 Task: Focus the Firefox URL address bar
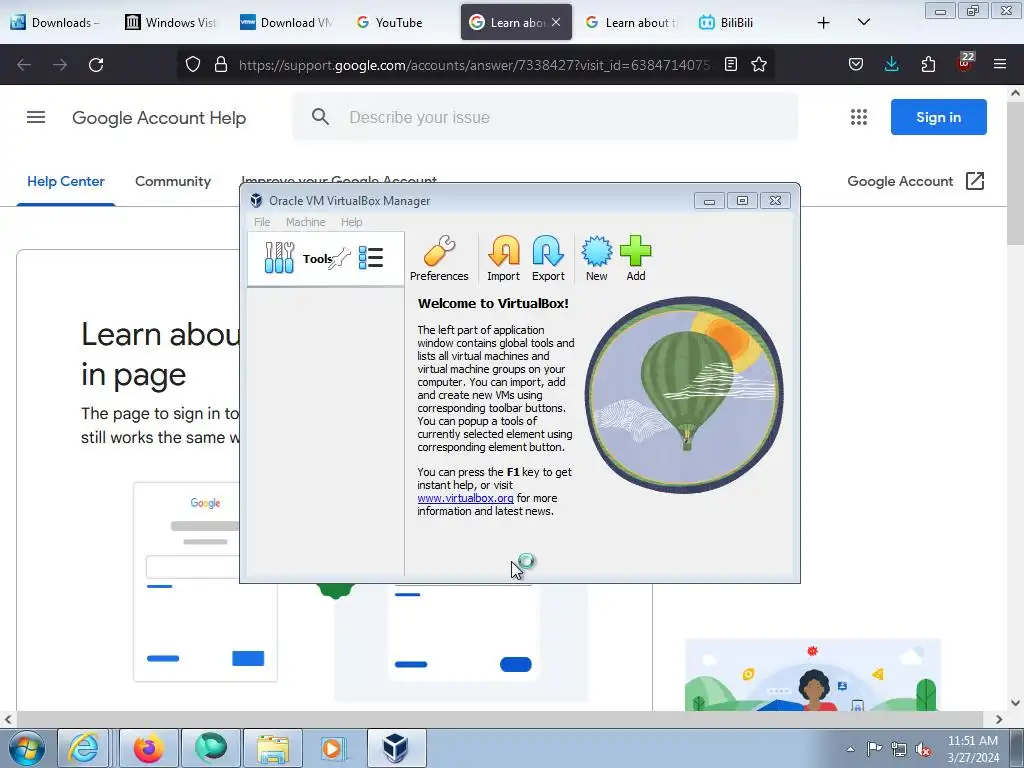[x=473, y=65]
